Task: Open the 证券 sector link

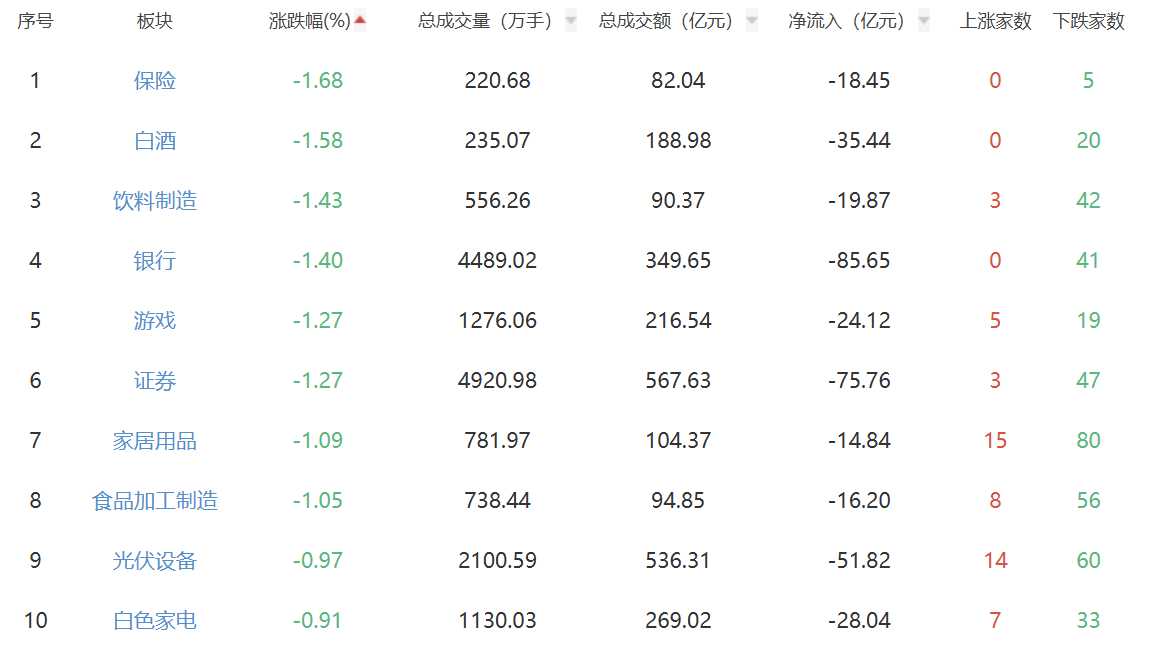Action: 155,381
